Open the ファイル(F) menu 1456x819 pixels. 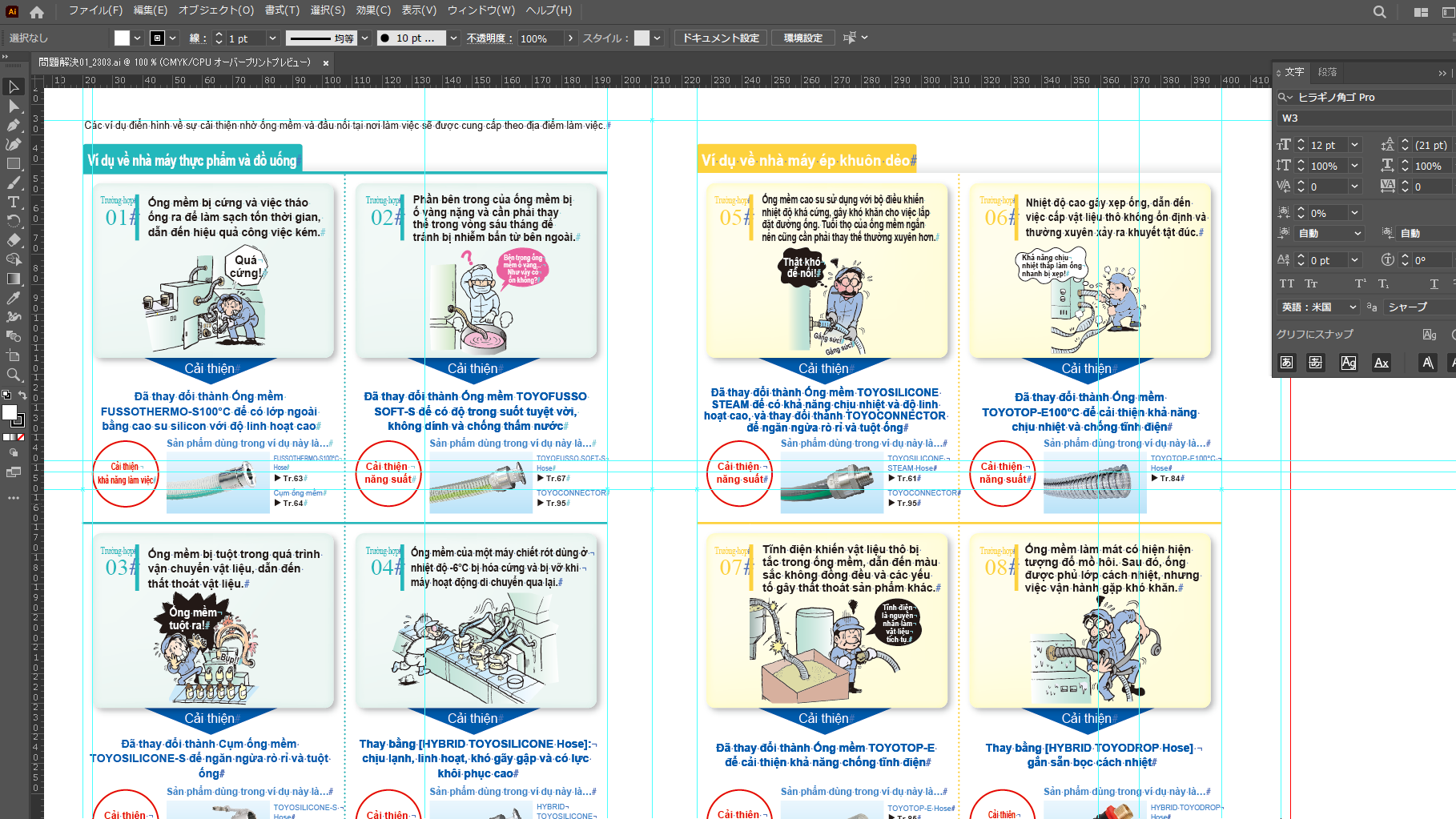pyautogui.click(x=95, y=10)
